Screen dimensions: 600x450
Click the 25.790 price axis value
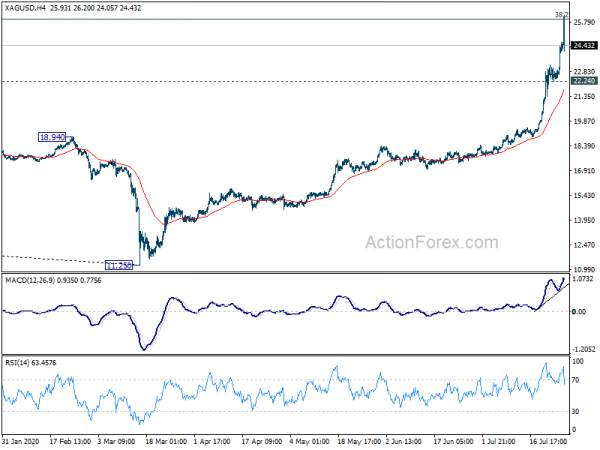584,22
